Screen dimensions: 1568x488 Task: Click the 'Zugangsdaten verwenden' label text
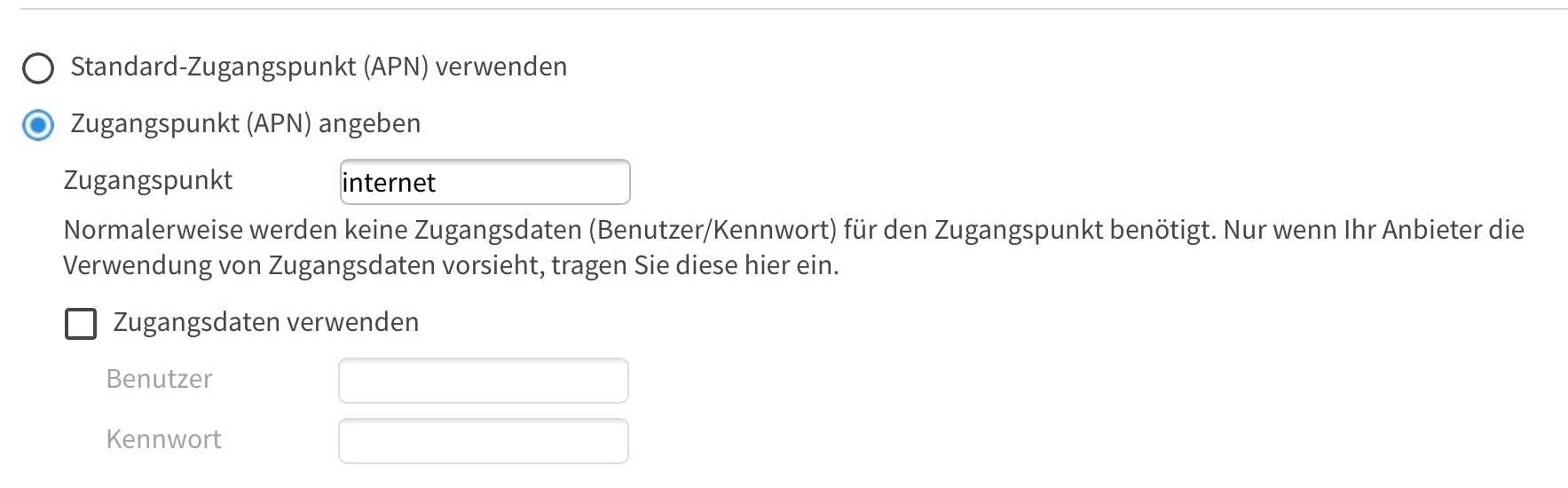tap(265, 323)
